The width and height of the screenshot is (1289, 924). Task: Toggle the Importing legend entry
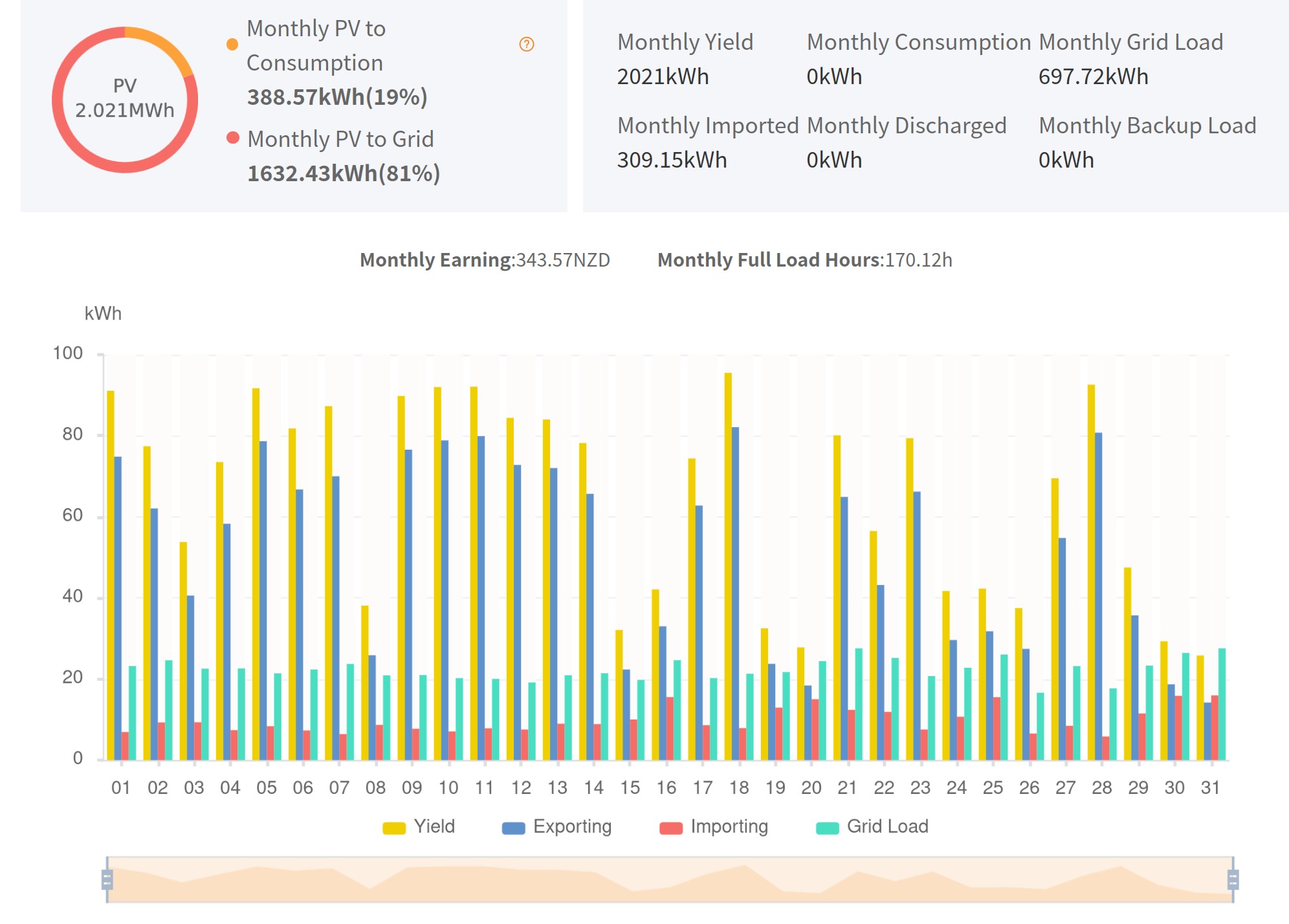(729, 826)
